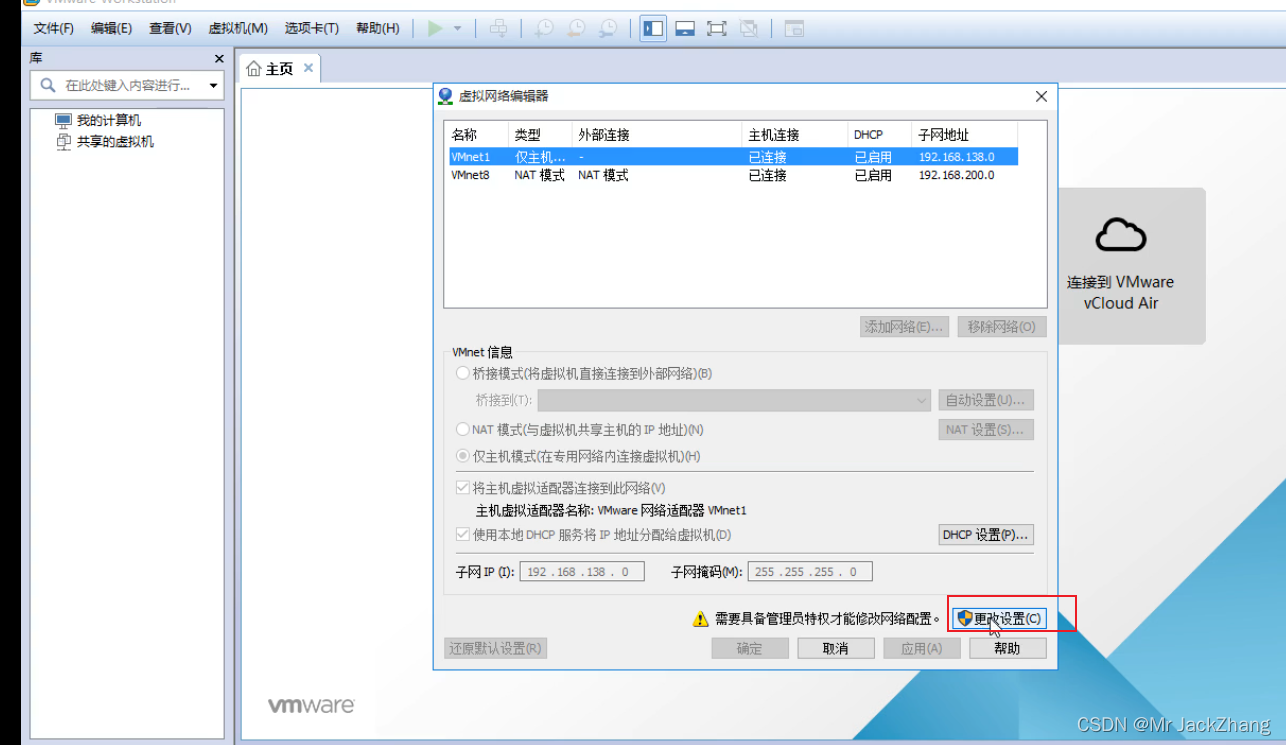Click the 自动设置(U)... button

tap(985, 400)
